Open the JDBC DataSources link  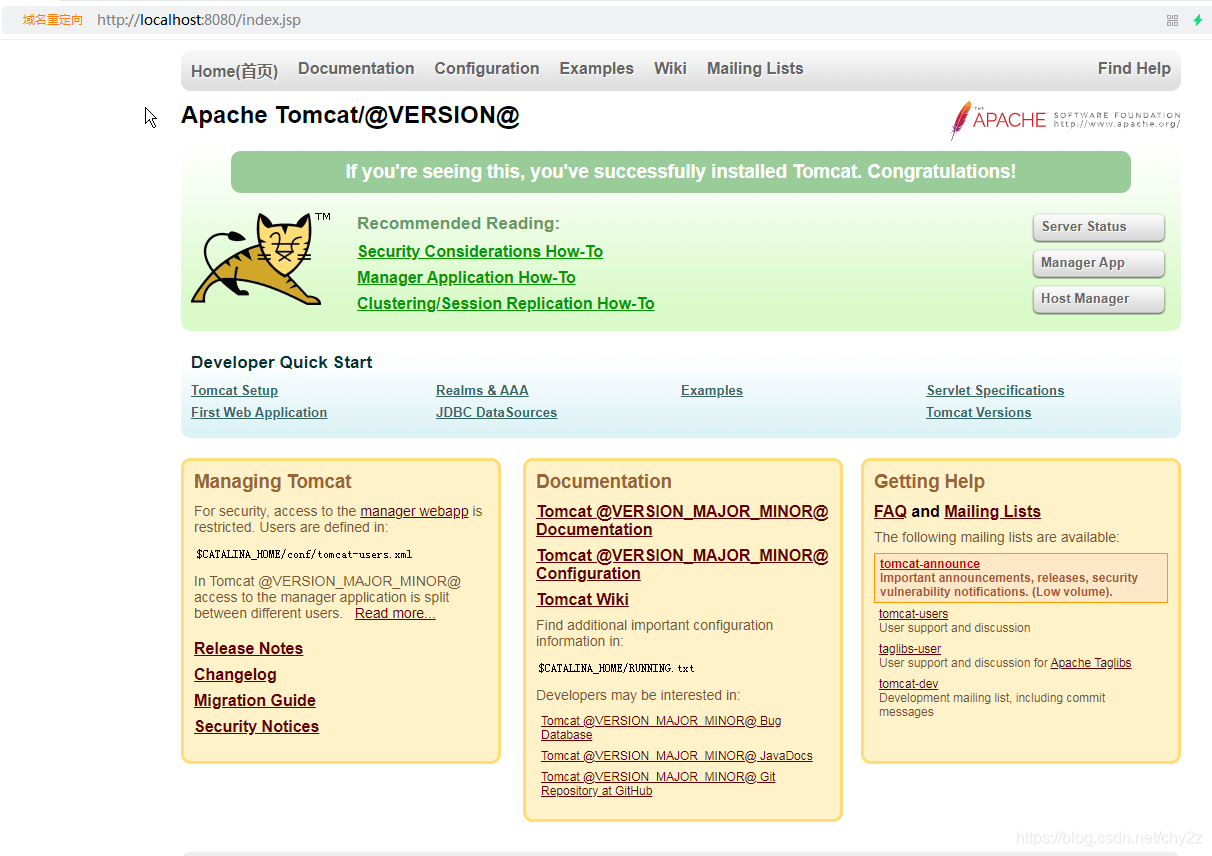click(496, 412)
